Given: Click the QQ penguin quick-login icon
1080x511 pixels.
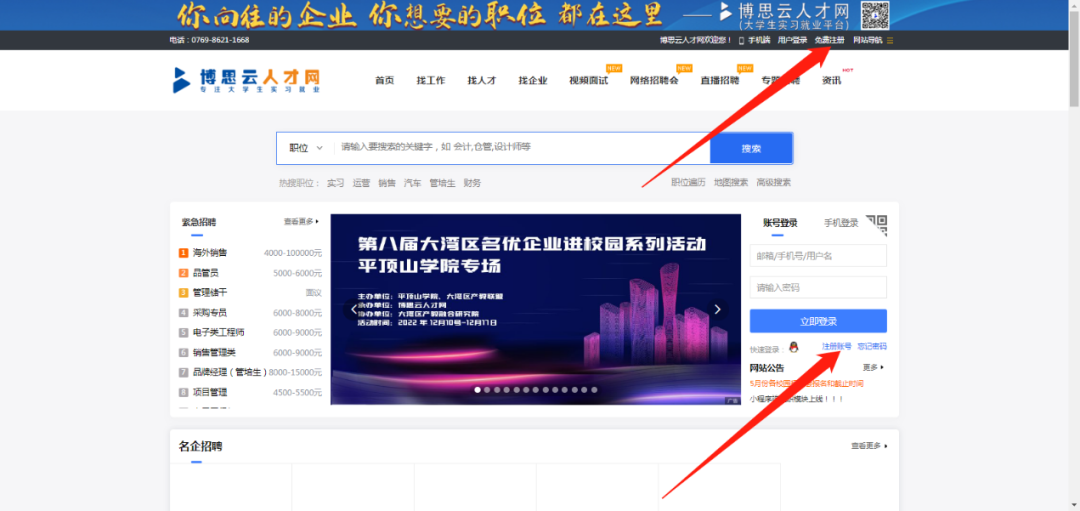Looking at the screenshot, I should click(x=793, y=347).
